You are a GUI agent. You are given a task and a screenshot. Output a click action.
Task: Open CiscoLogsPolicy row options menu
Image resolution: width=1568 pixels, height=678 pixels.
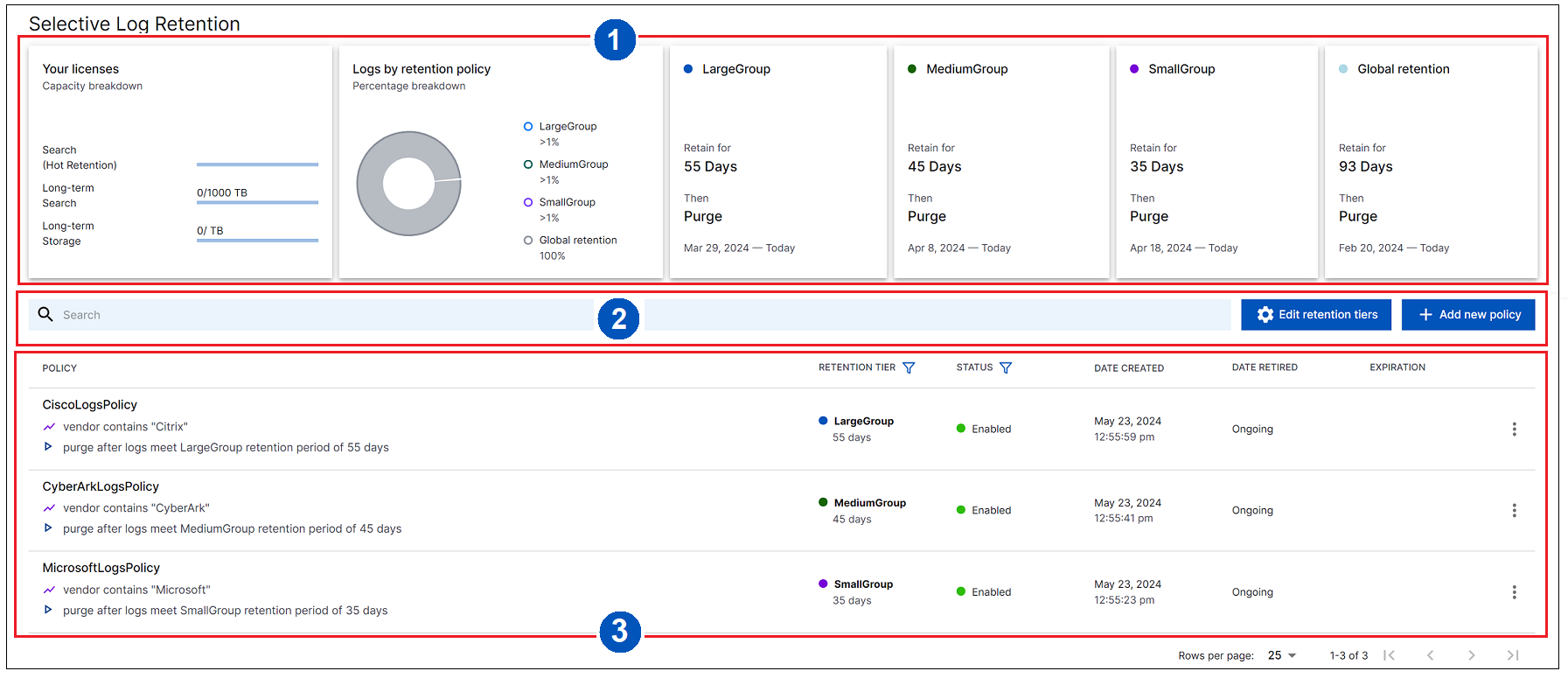point(1514,430)
